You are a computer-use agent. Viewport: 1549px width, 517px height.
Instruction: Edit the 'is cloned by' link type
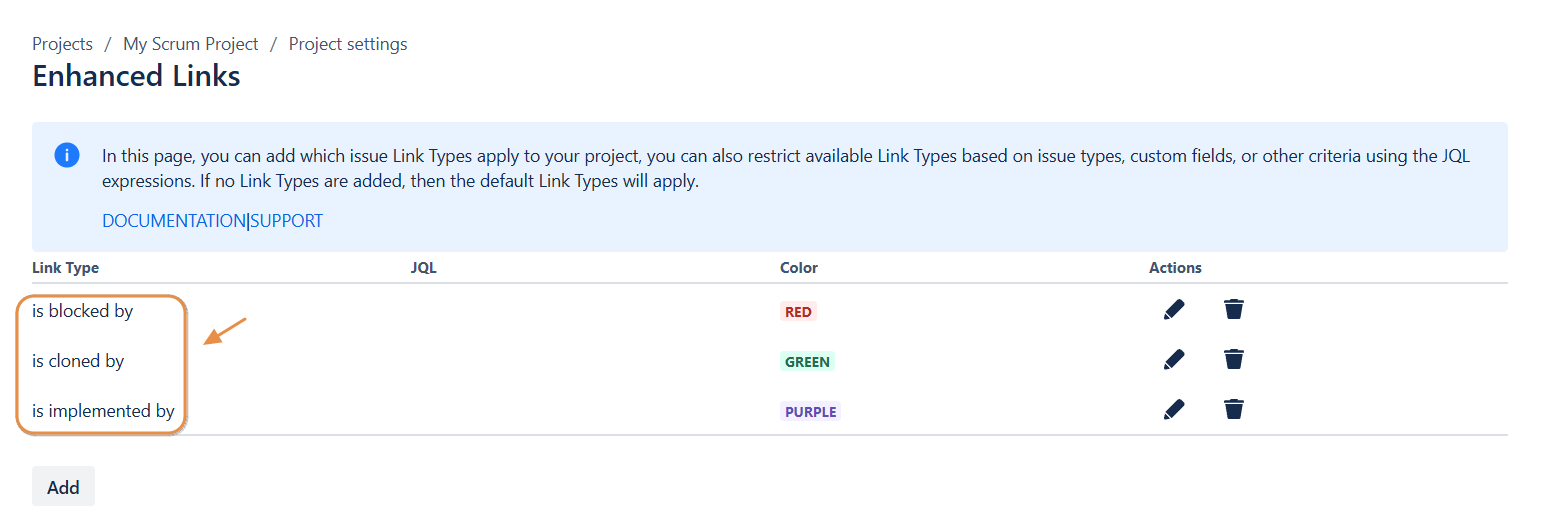1174,359
